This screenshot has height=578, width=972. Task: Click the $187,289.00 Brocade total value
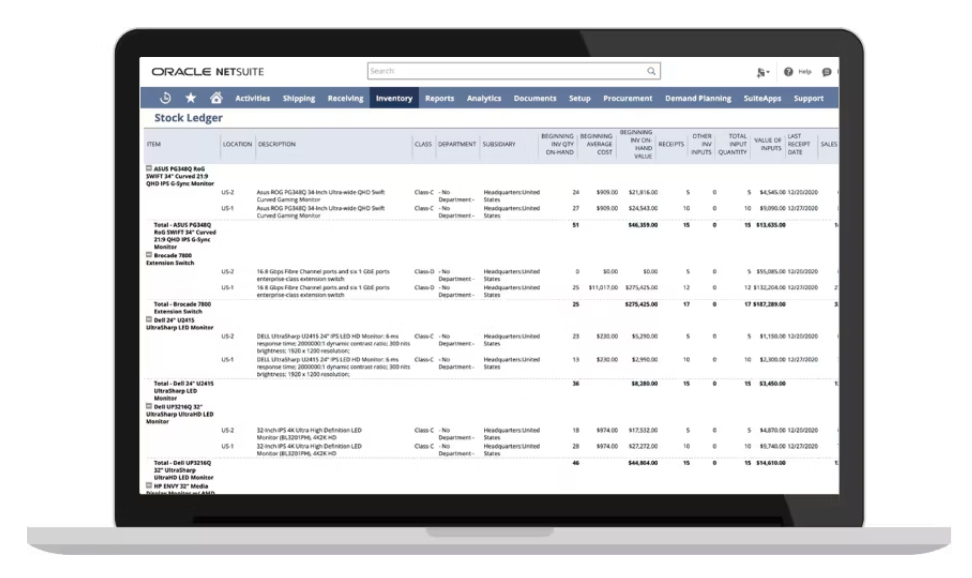(769, 305)
